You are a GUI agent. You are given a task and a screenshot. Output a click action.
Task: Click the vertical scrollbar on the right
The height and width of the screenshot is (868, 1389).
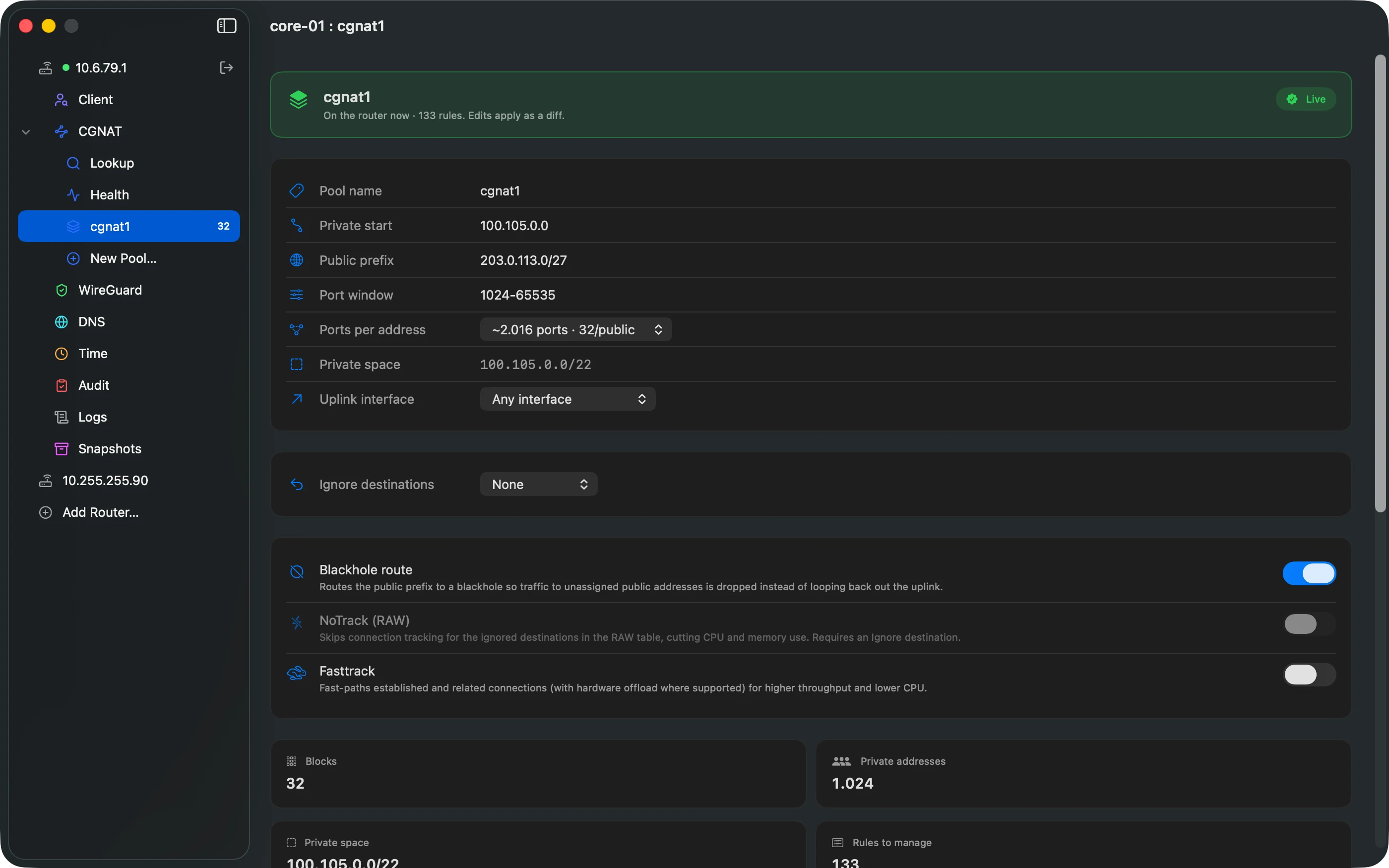[1381, 284]
